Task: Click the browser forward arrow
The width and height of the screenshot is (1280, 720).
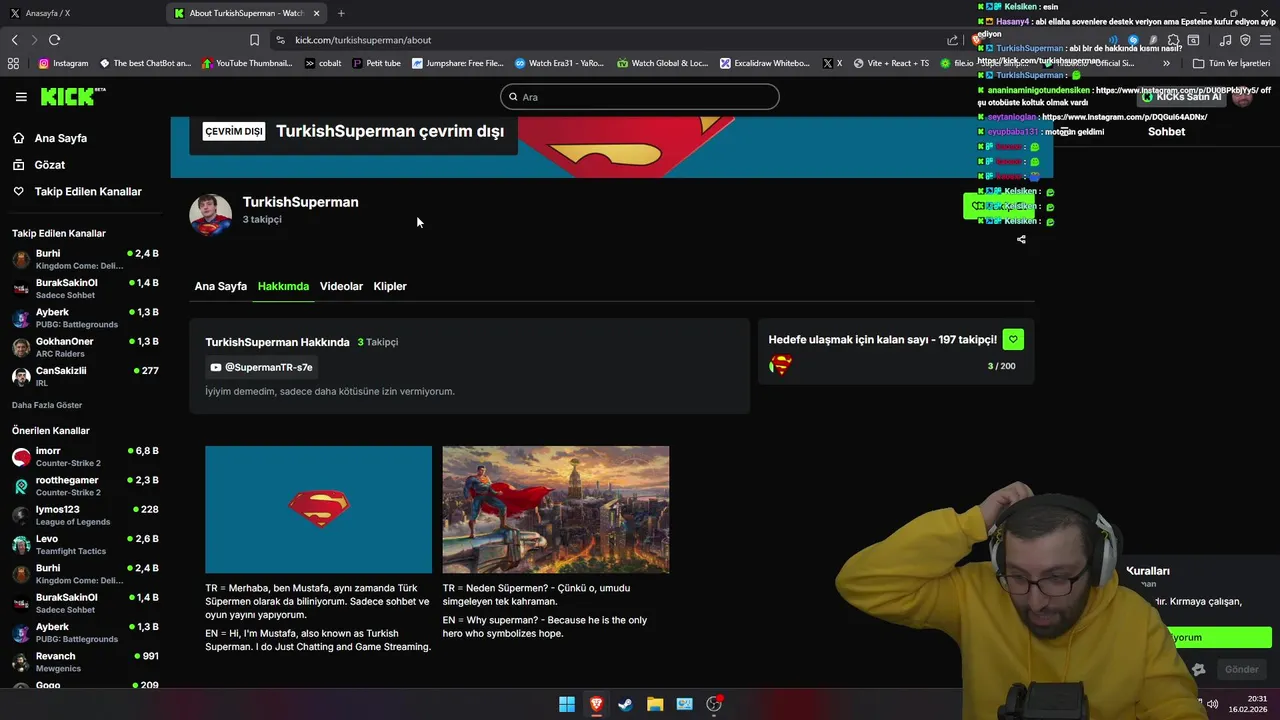Action: pyautogui.click(x=34, y=40)
